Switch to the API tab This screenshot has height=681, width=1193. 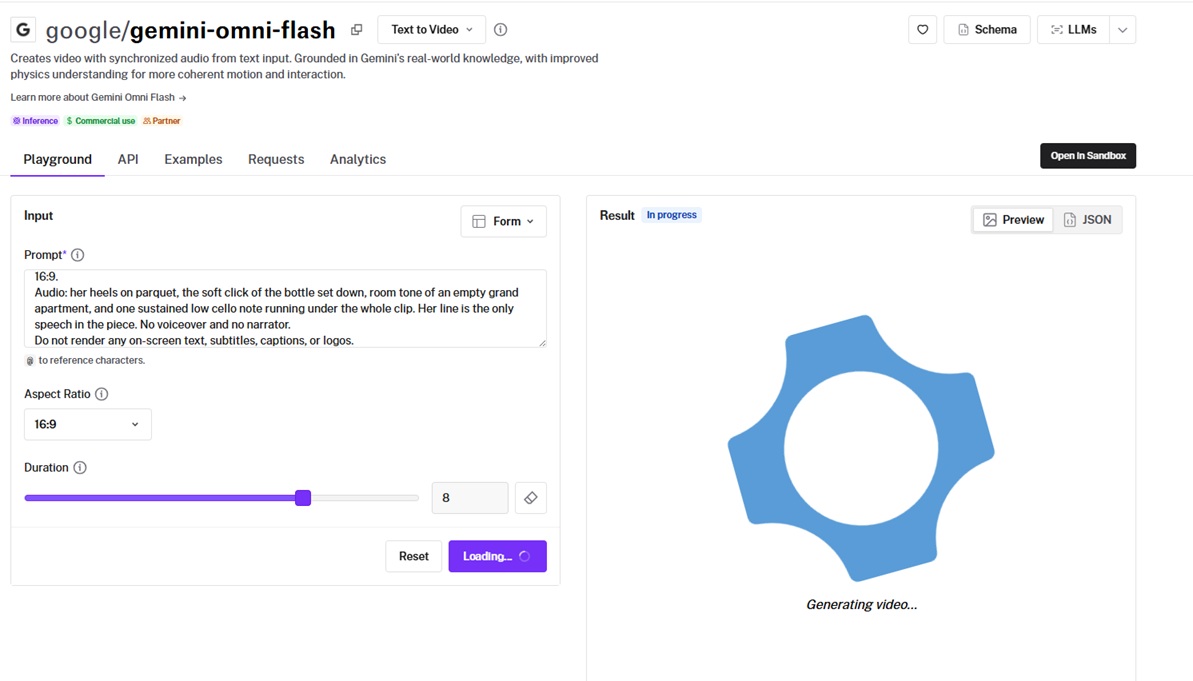pyautogui.click(x=128, y=159)
